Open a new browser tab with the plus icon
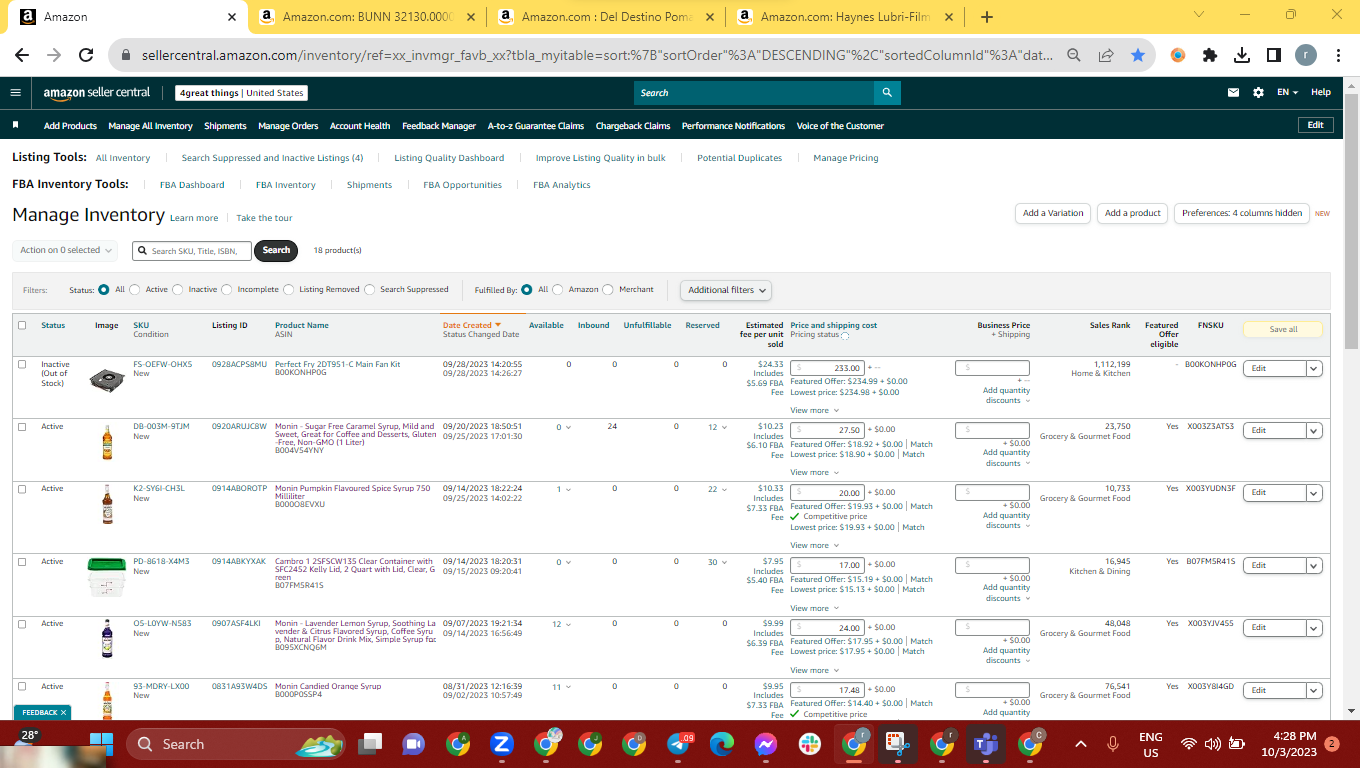The height and width of the screenshot is (768, 1360). (x=987, y=17)
